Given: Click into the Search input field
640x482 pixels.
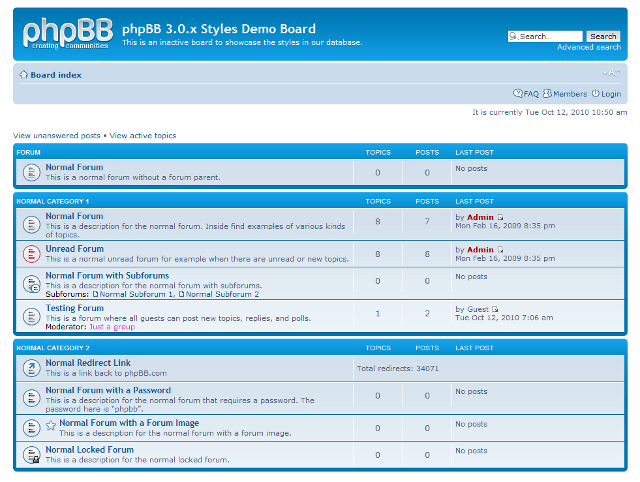Looking at the screenshot, I should point(545,36).
